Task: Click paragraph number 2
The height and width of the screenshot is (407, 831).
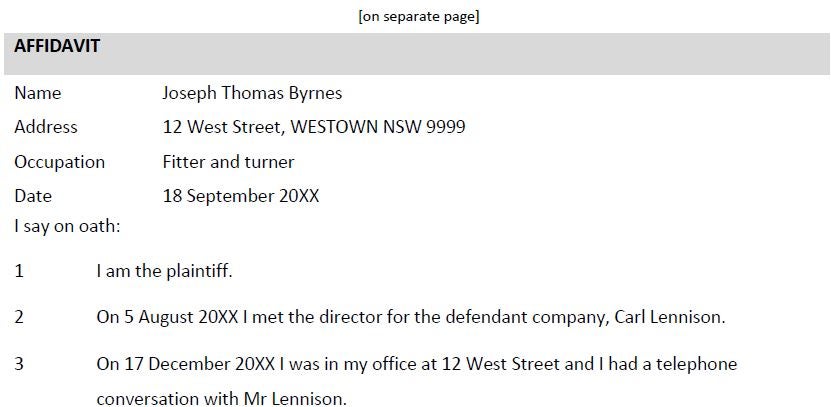Action: 19,317
